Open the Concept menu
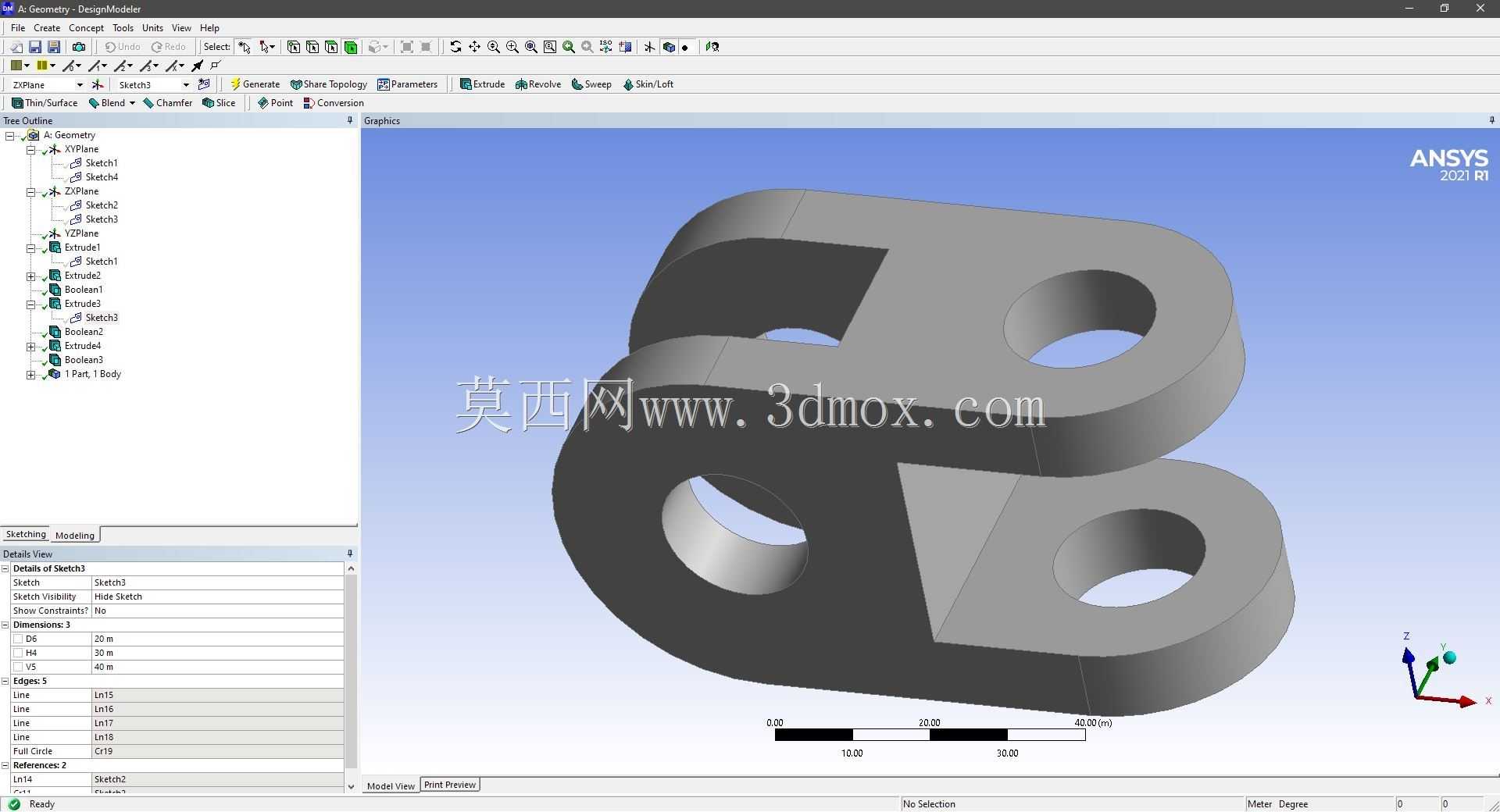 click(x=86, y=28)
